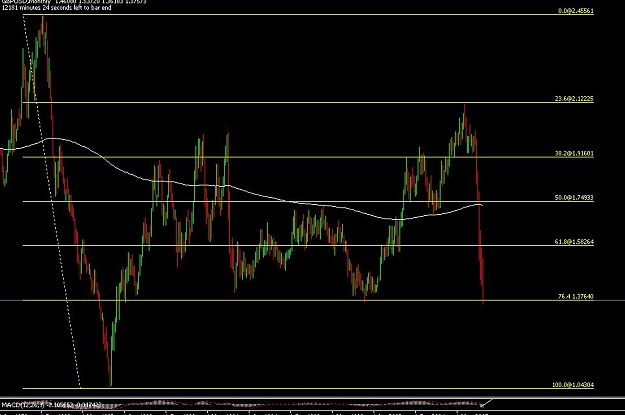Image resolution: width=625 pixels, height=415 pixels.
Task: Click the 38.2 Fibonacci level label 1.91601
Action: (x=574, y=153)
